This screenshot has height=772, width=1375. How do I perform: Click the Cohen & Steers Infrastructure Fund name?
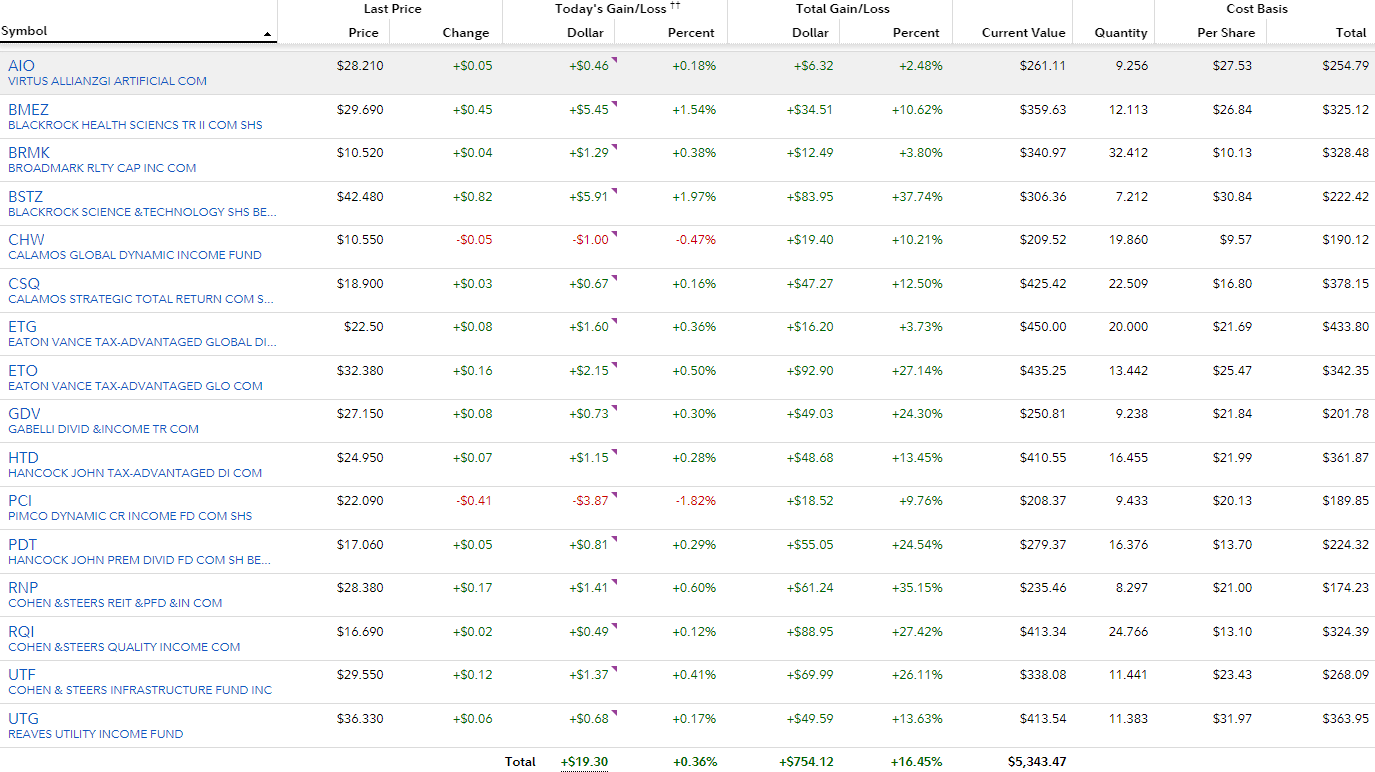click(140, 690)
